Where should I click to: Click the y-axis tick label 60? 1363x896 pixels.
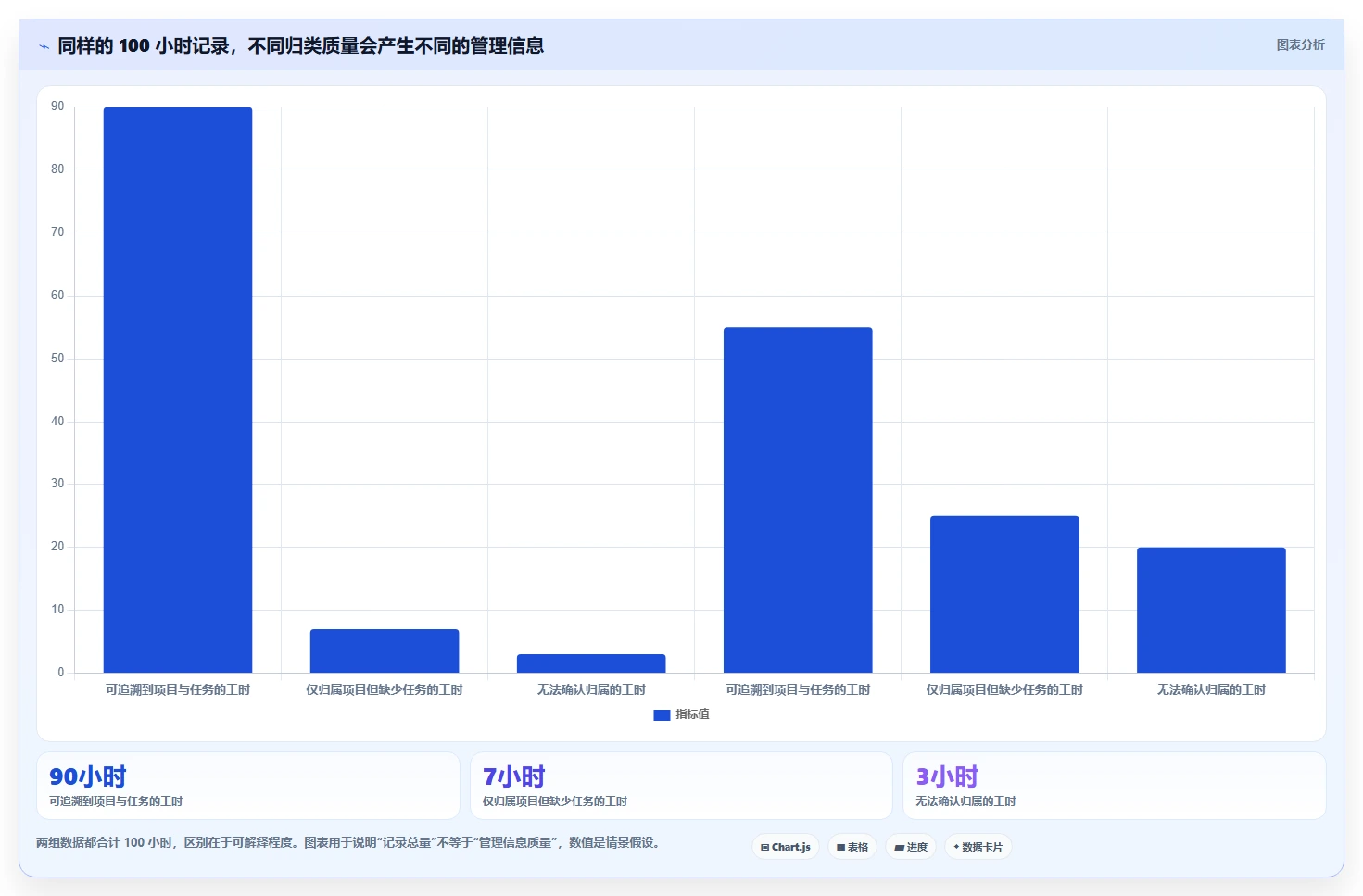click(x=57, y=296)
